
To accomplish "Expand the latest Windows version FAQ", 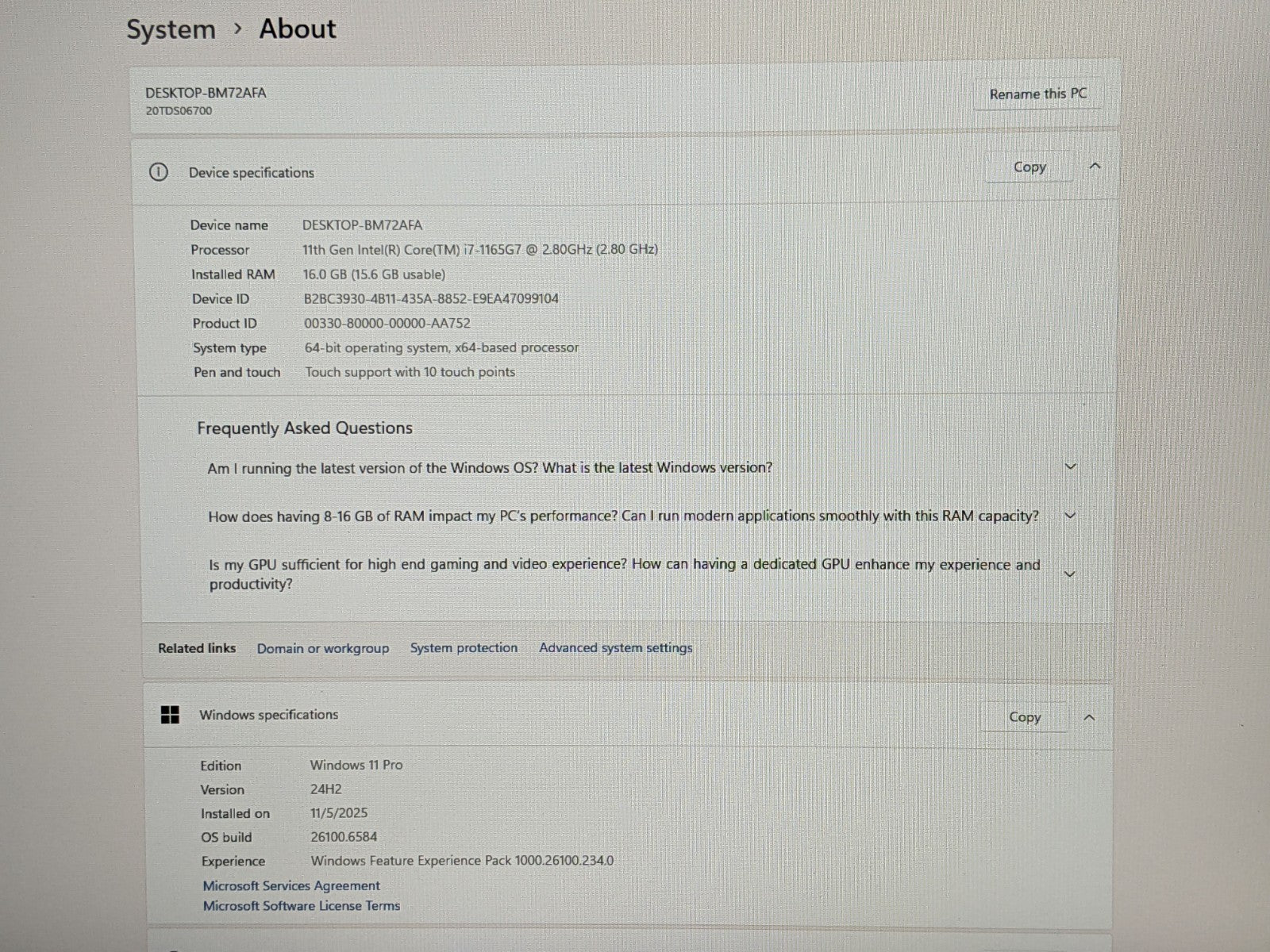I will (x=1070, y=466).
